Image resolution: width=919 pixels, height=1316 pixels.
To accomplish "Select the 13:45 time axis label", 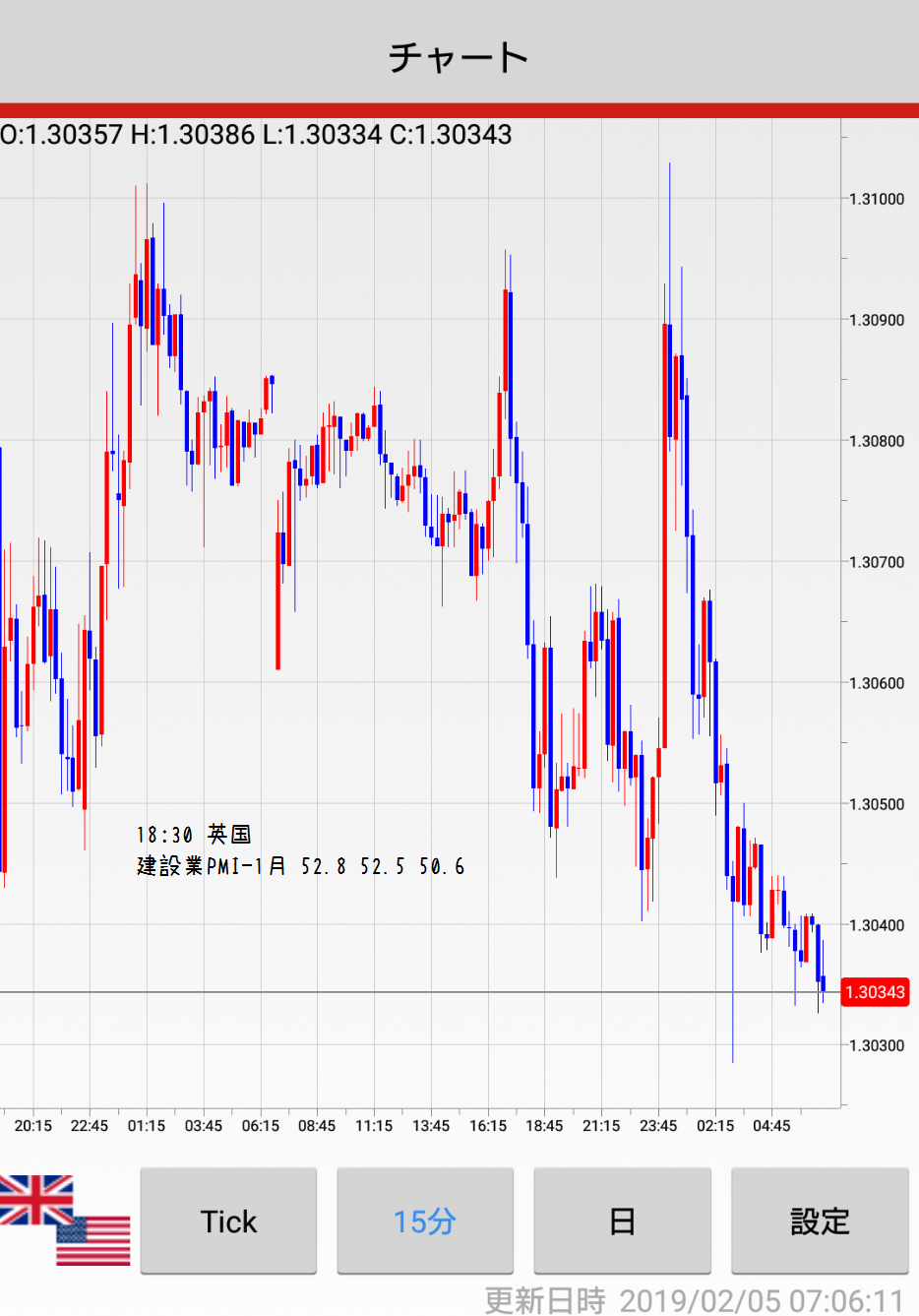I will pos(431,1126).
